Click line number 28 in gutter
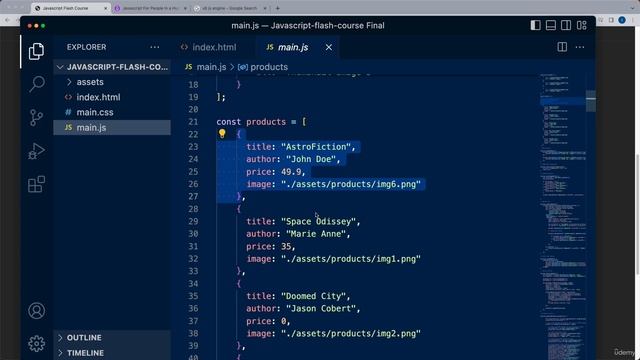 [x=193, y=209]
